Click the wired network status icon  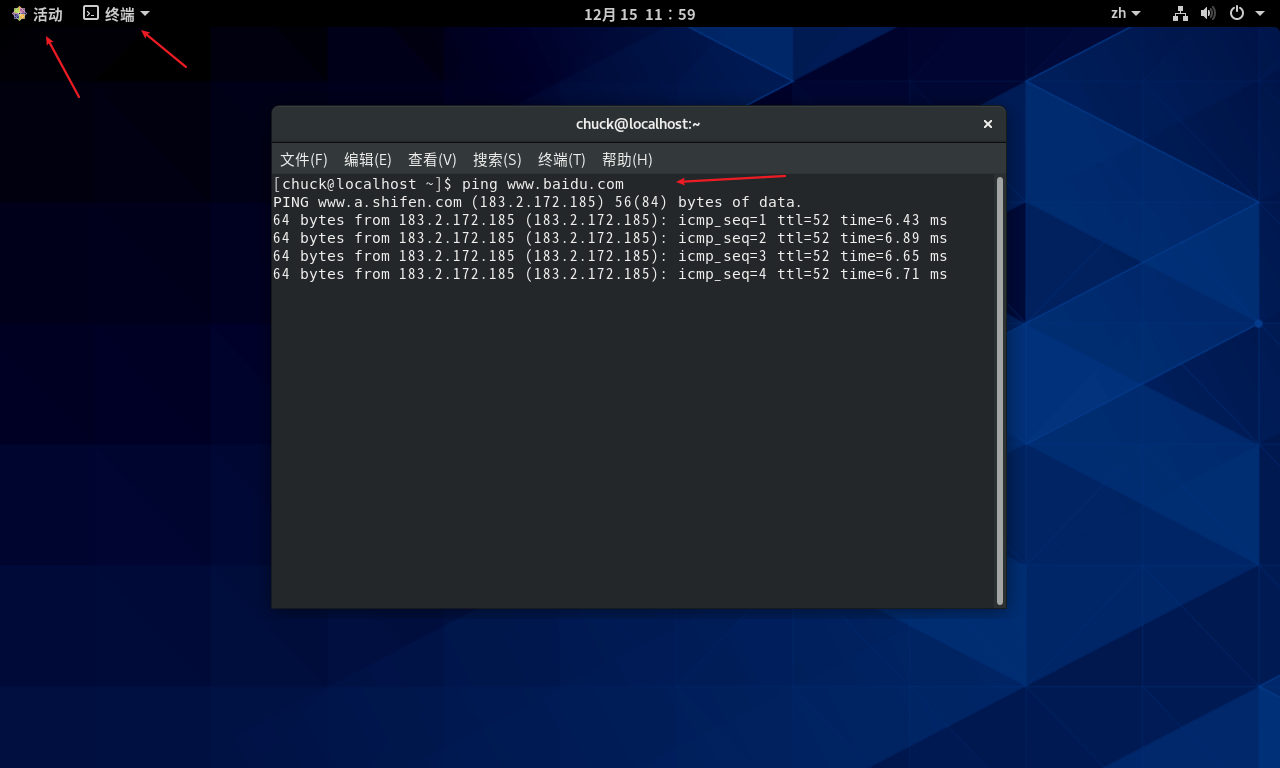[1180, 13]
